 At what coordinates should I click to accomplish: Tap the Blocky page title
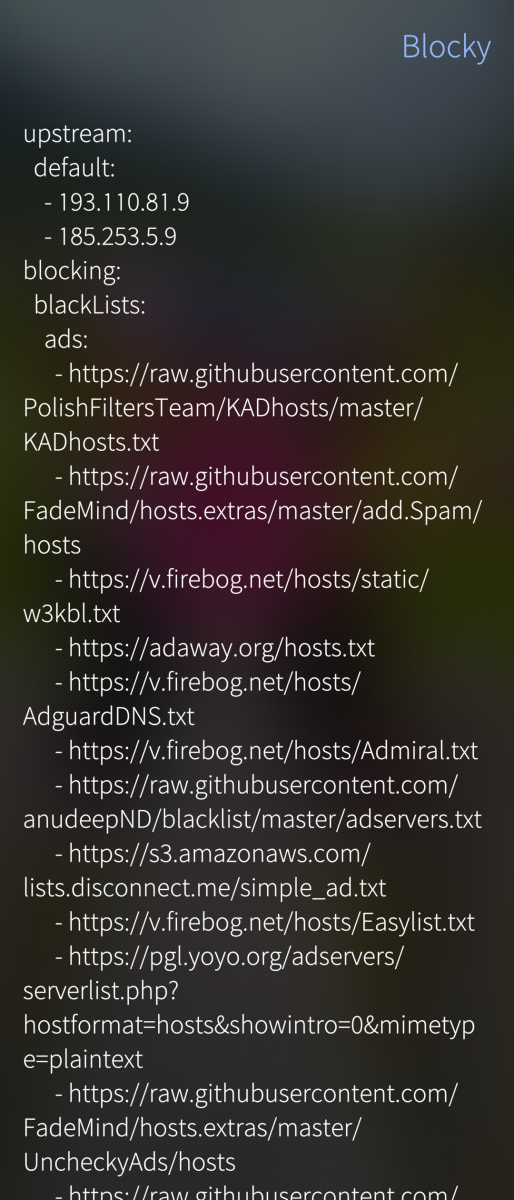click(446, 47)
